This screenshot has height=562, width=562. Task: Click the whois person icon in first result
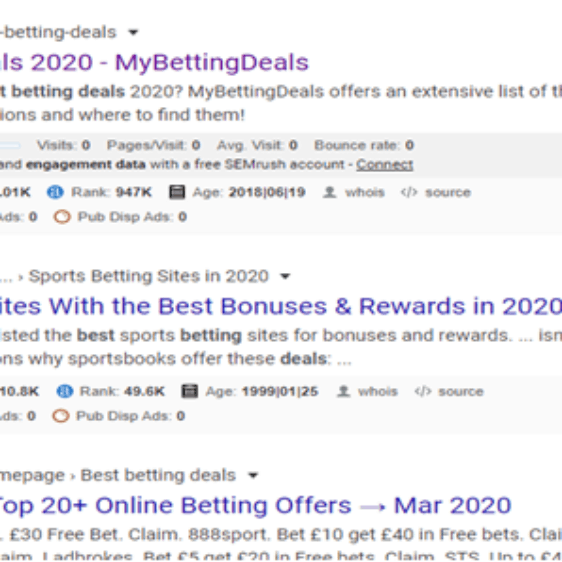[x=329, y=192]
